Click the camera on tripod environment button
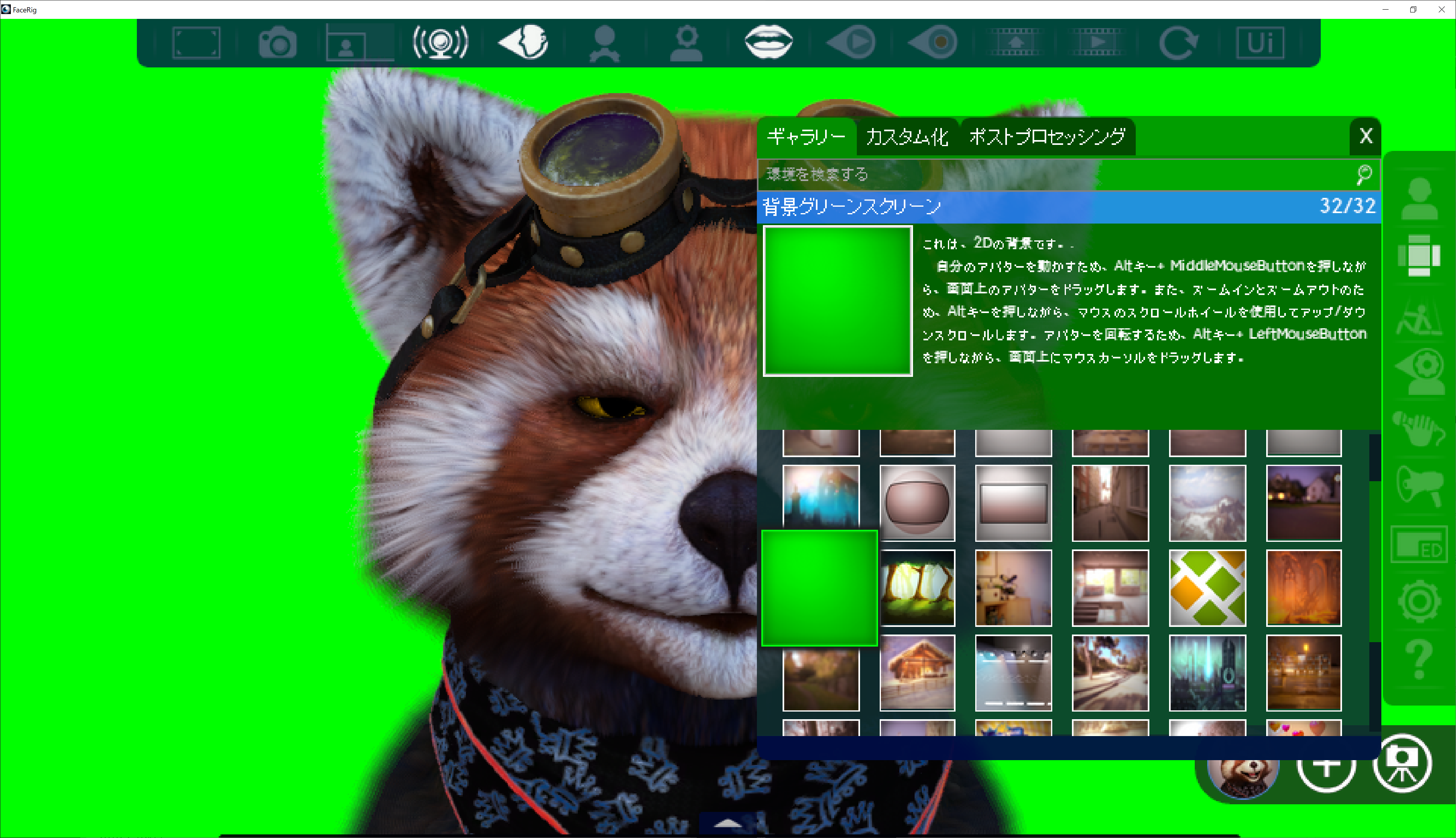This screenshot has width=1456, height=838. [x=1403, y=763]
